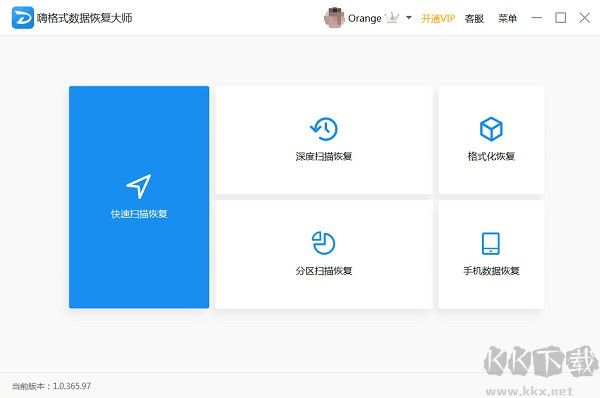This screenshot has height=398, width=600.
Task: Click the cube format recovery icon
Action: click(x=491, y=129)
